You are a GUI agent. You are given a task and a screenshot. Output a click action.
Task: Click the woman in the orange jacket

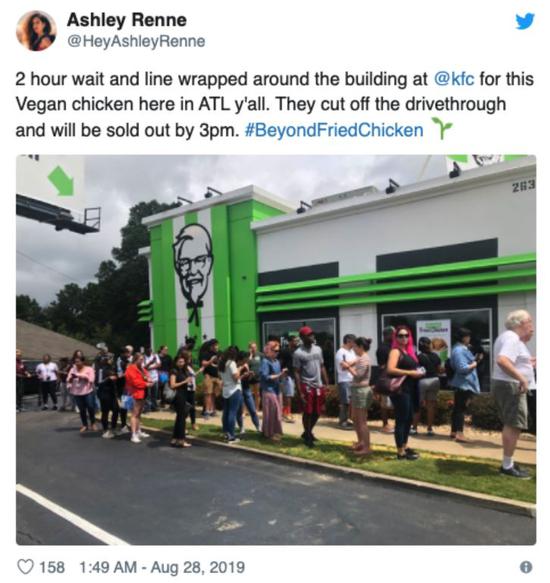136,397
